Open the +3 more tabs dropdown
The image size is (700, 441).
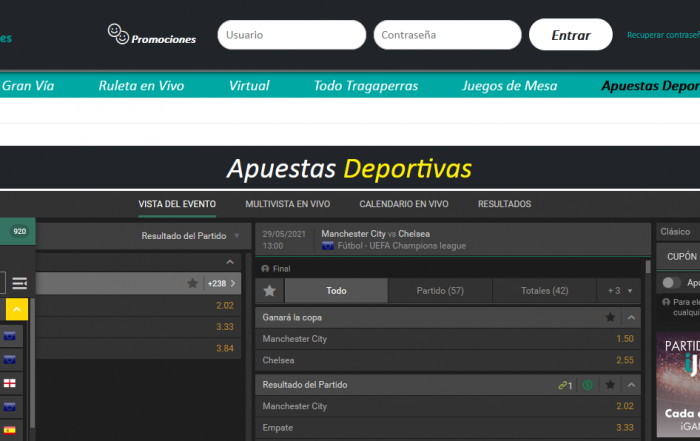pos(620,291)
